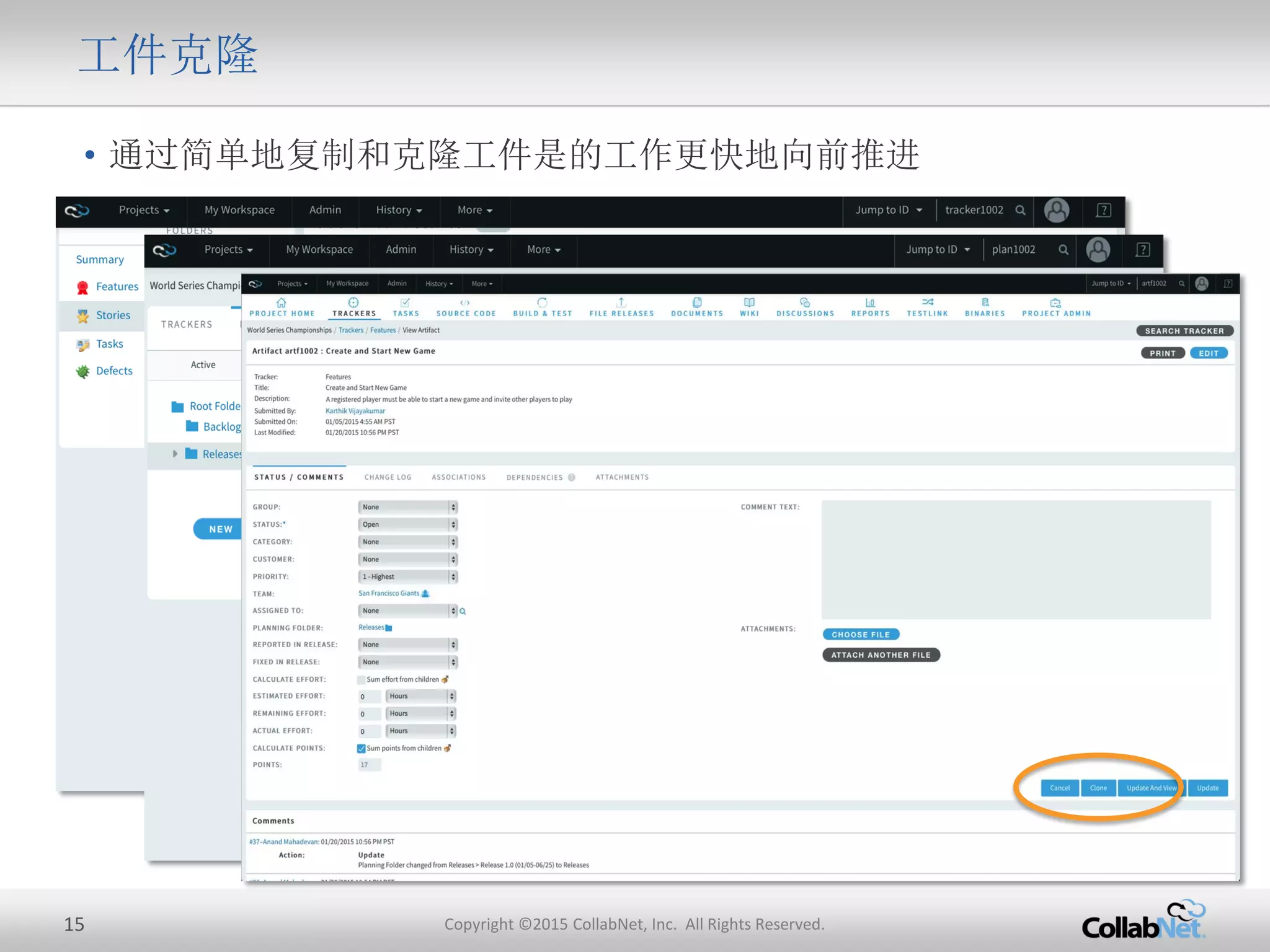The height and width of the screenshot is (952, 1270).
Task: Open Priority dropdown showing 1-Highest
Action: coord(407,576)
